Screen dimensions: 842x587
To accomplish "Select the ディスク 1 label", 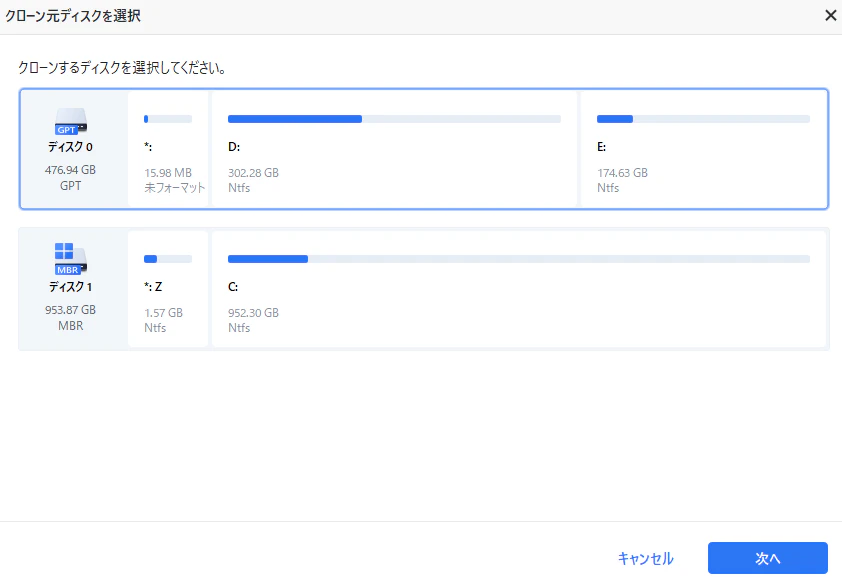I will click(x=70, y=287).
